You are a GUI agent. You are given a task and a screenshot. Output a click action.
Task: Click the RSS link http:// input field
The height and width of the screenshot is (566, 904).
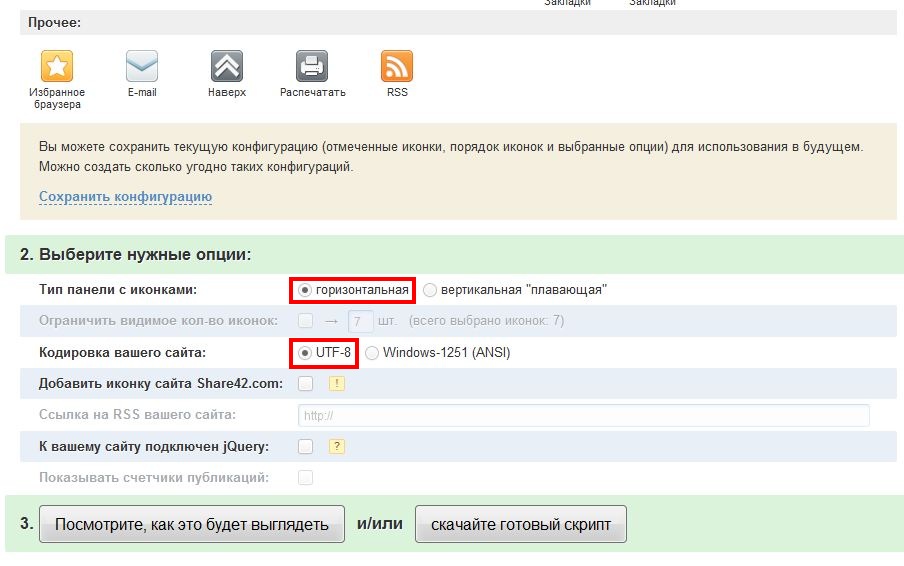click(583, 415)
